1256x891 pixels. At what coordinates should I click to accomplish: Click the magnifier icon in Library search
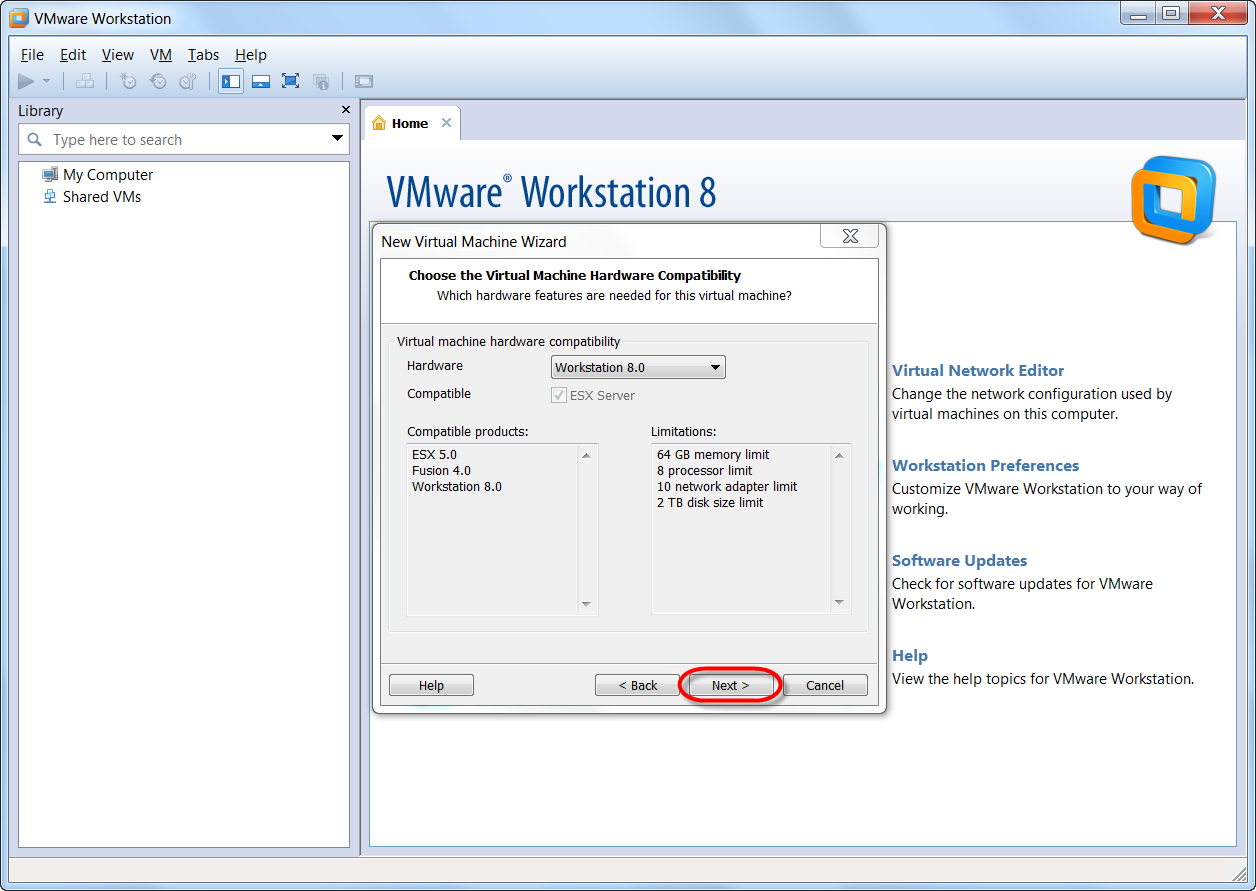35,140
